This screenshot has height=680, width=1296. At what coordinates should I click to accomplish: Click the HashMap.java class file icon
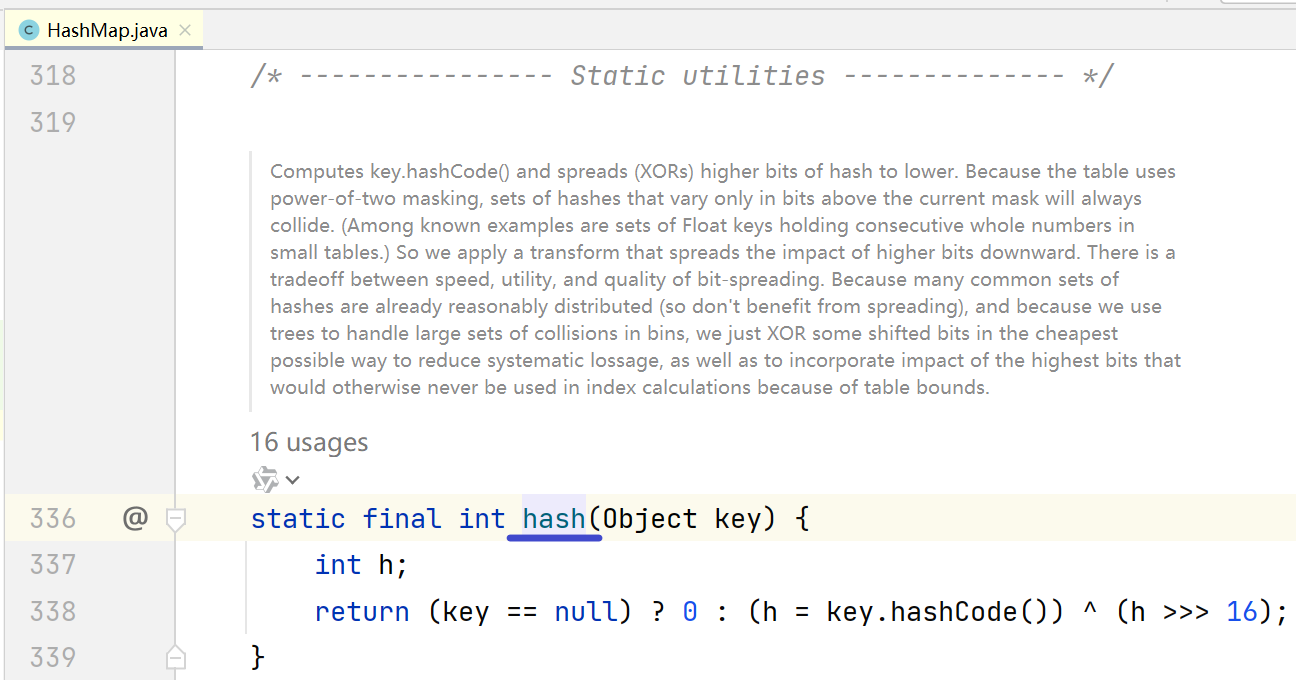tap(28, 30)
